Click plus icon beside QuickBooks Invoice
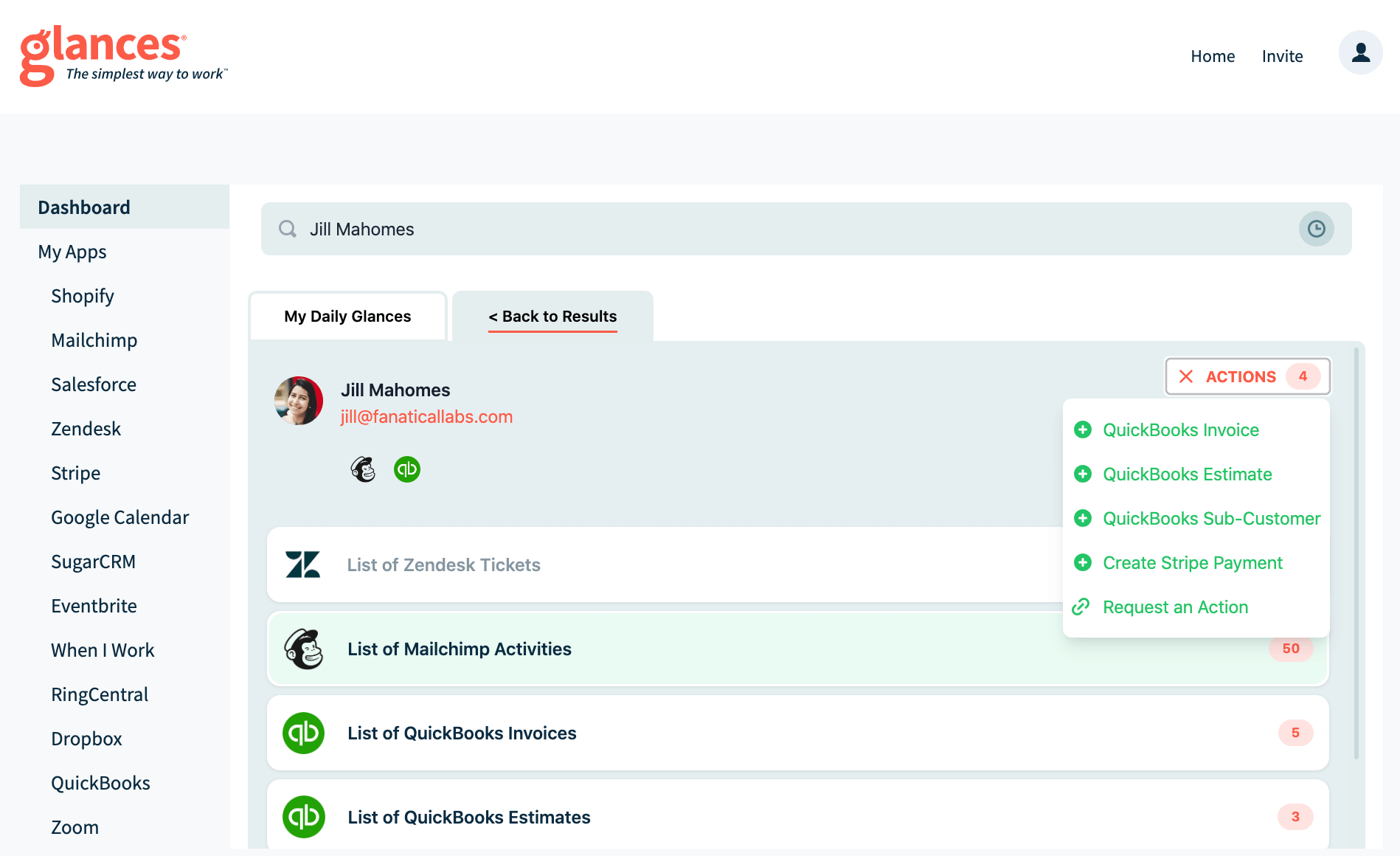Image resolution: width=1400 pixels, height=856 pixels. pyautogui.click(x=1083, y=429)
